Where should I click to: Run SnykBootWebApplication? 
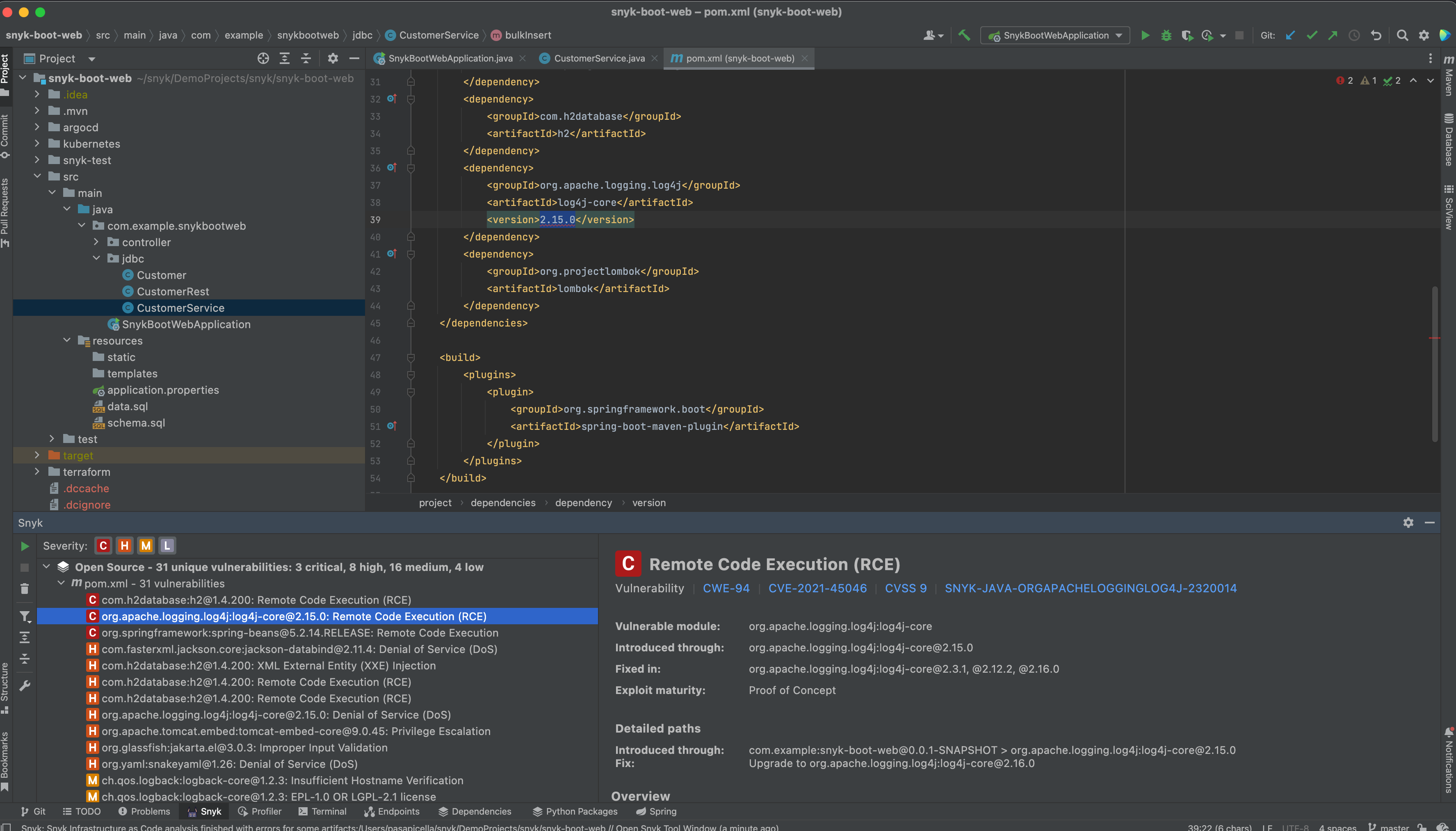[x=1144, y=35]
